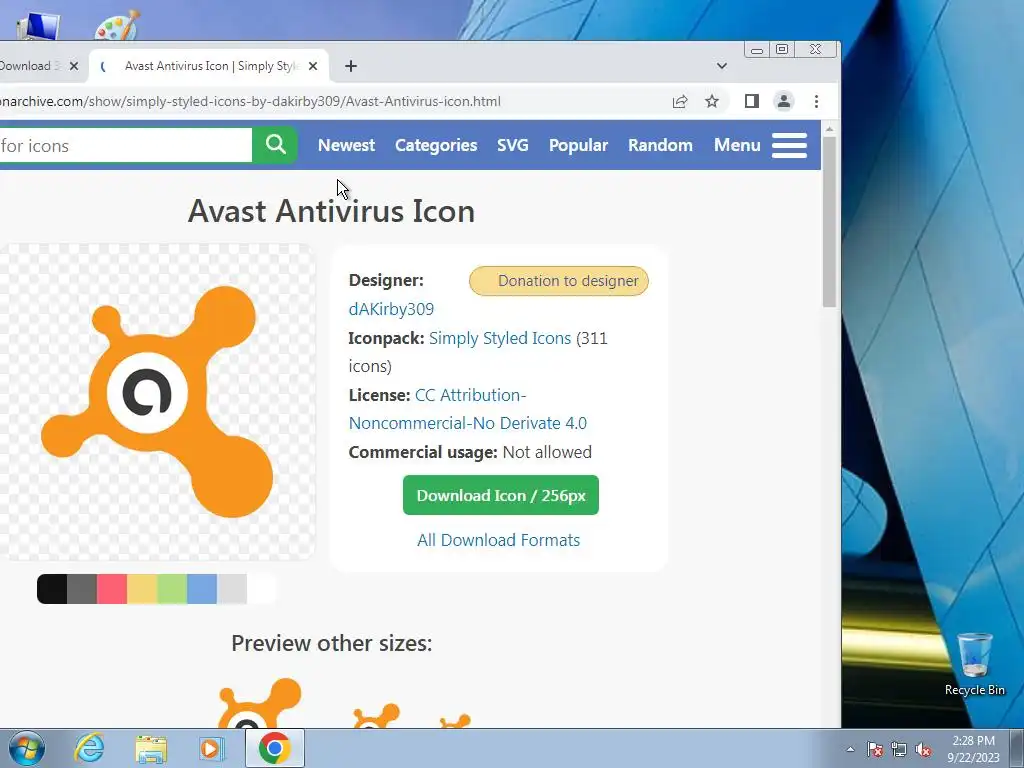Open the SVG navigation item
1024x768 pixels.
coord(513,145)
